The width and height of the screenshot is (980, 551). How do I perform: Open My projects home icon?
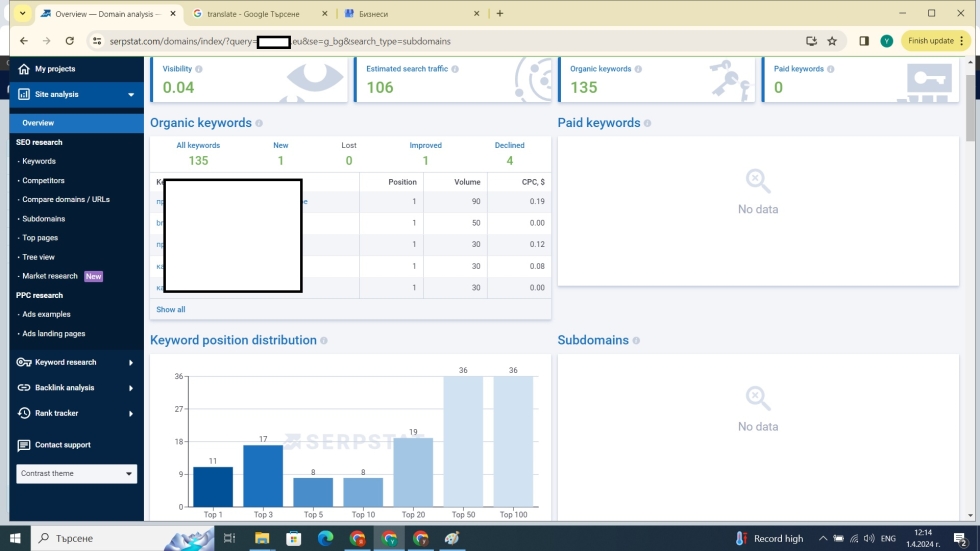pos(24,69)
